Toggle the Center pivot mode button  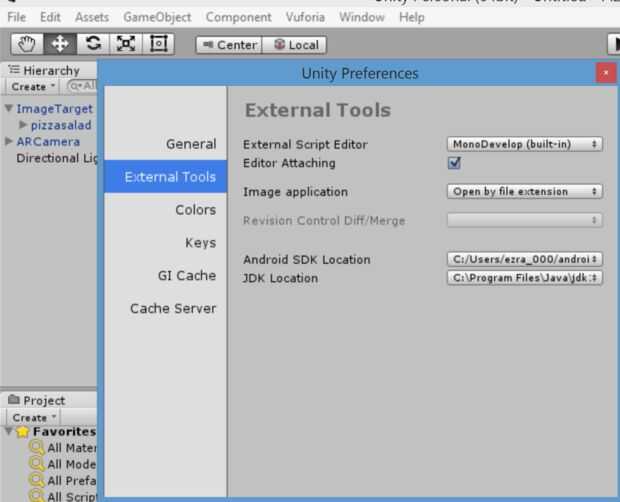pos(229,45)
